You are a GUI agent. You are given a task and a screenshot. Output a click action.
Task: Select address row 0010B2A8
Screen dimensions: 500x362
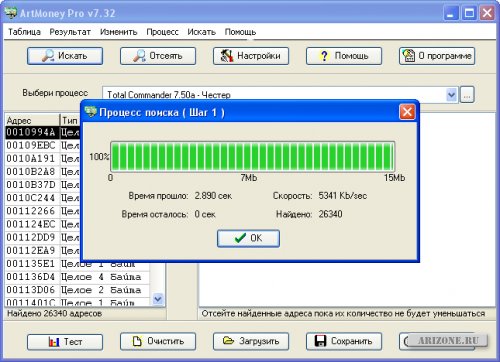[x=43, y=172]
